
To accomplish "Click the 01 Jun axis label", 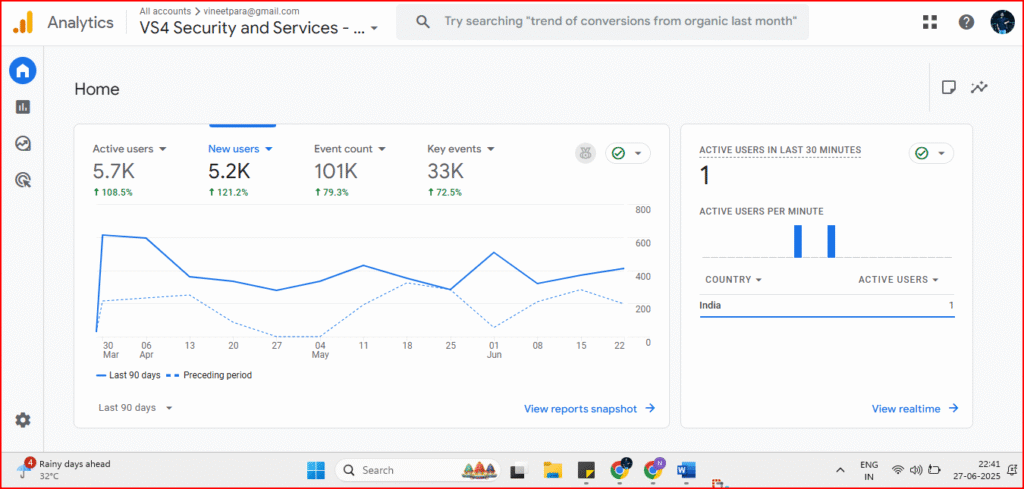I will click(494, 350).
